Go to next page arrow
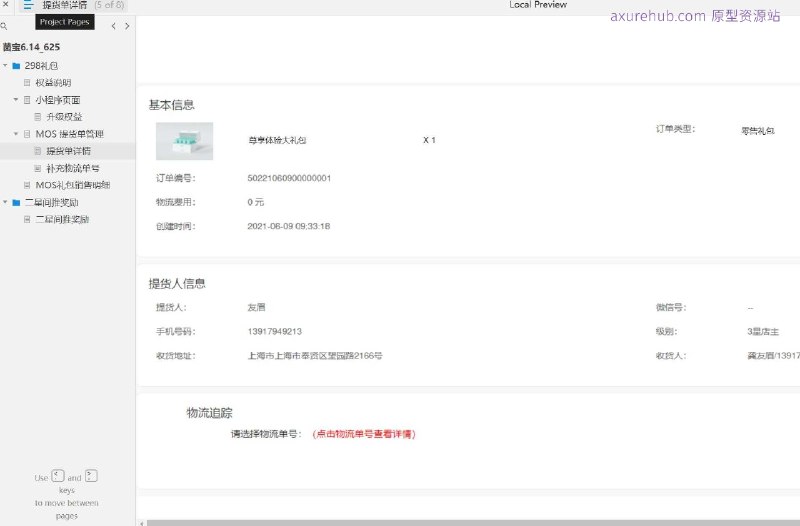800x526 pixels. coord(127,26)
